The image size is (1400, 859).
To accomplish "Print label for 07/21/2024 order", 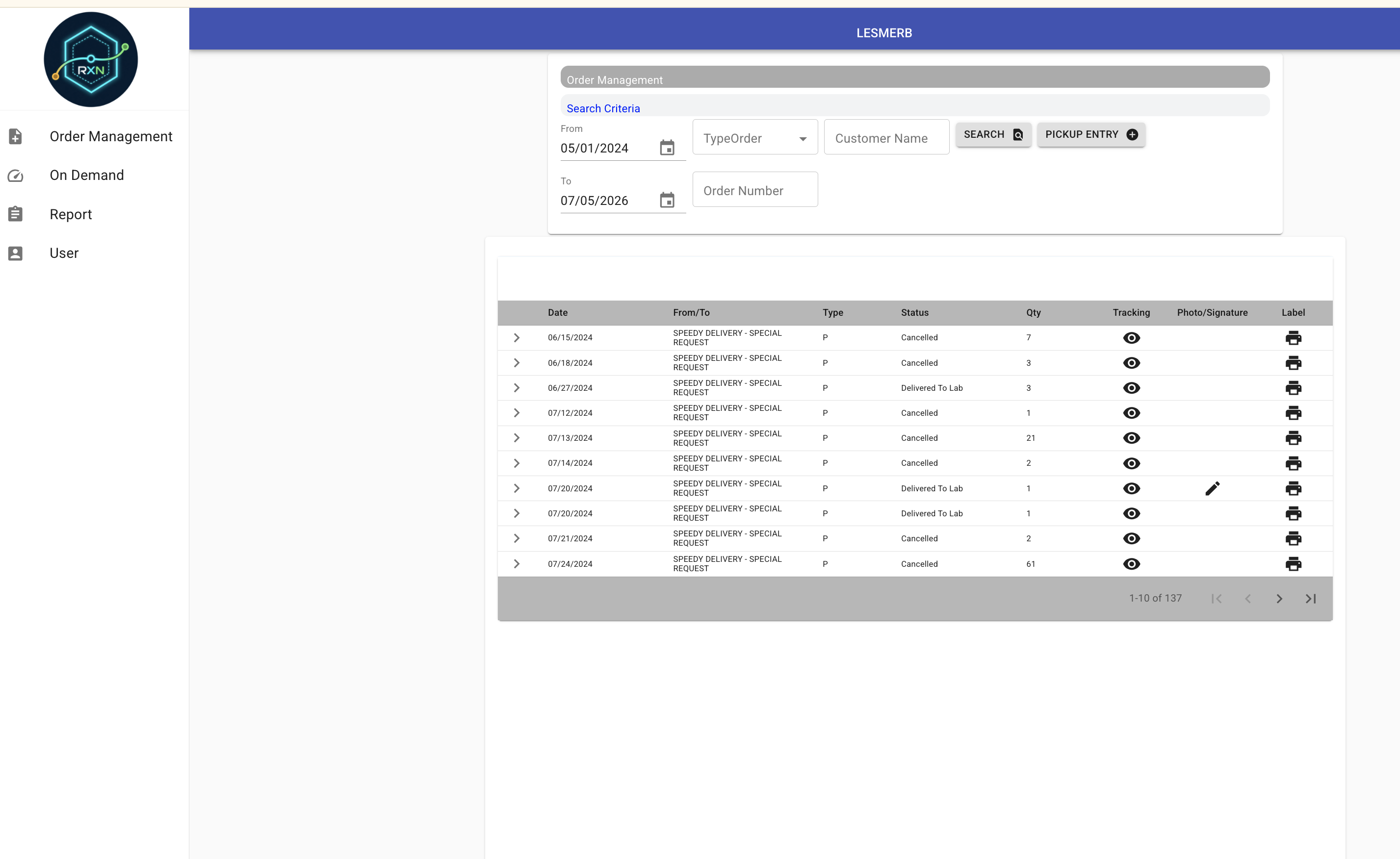I will [1293, 538].
